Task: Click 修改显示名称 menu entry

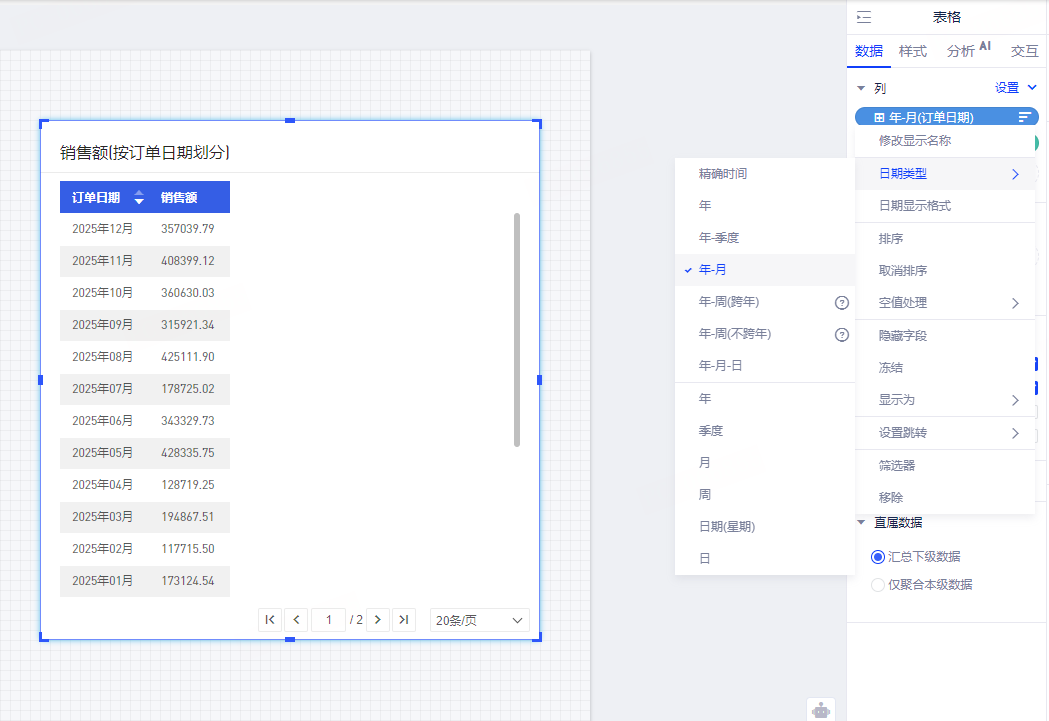Action: [914, 141]
